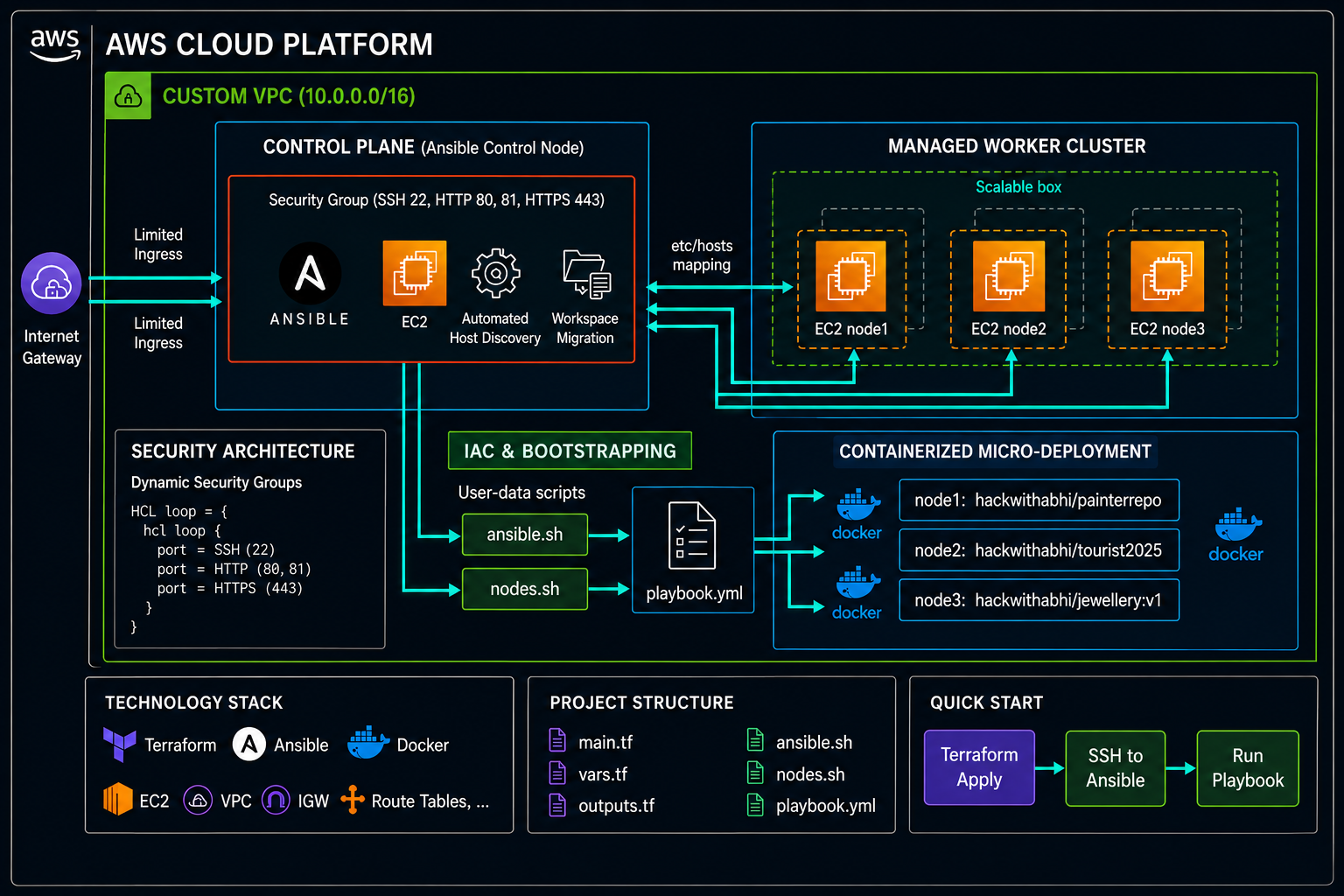Click the Ansible logo in Control Plane
This screenshot has height=896, width=1344.
click(x=310, y=273)
